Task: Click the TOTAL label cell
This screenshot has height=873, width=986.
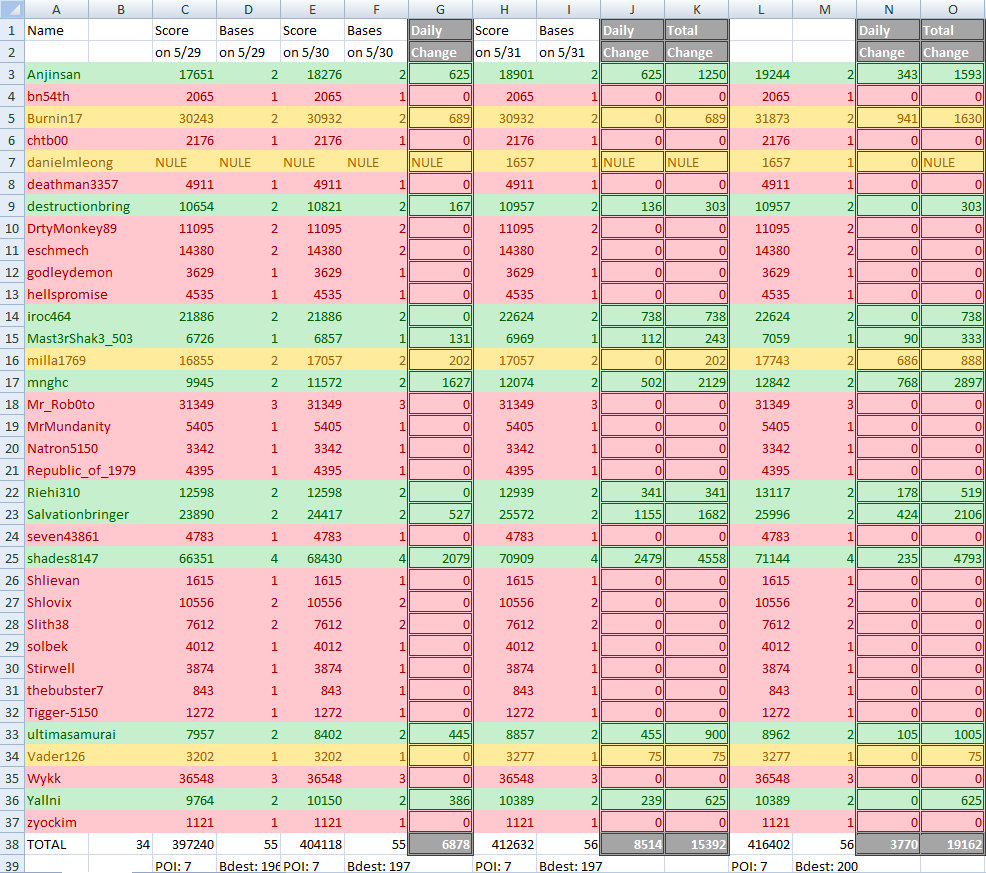Action: coord(56,844)
